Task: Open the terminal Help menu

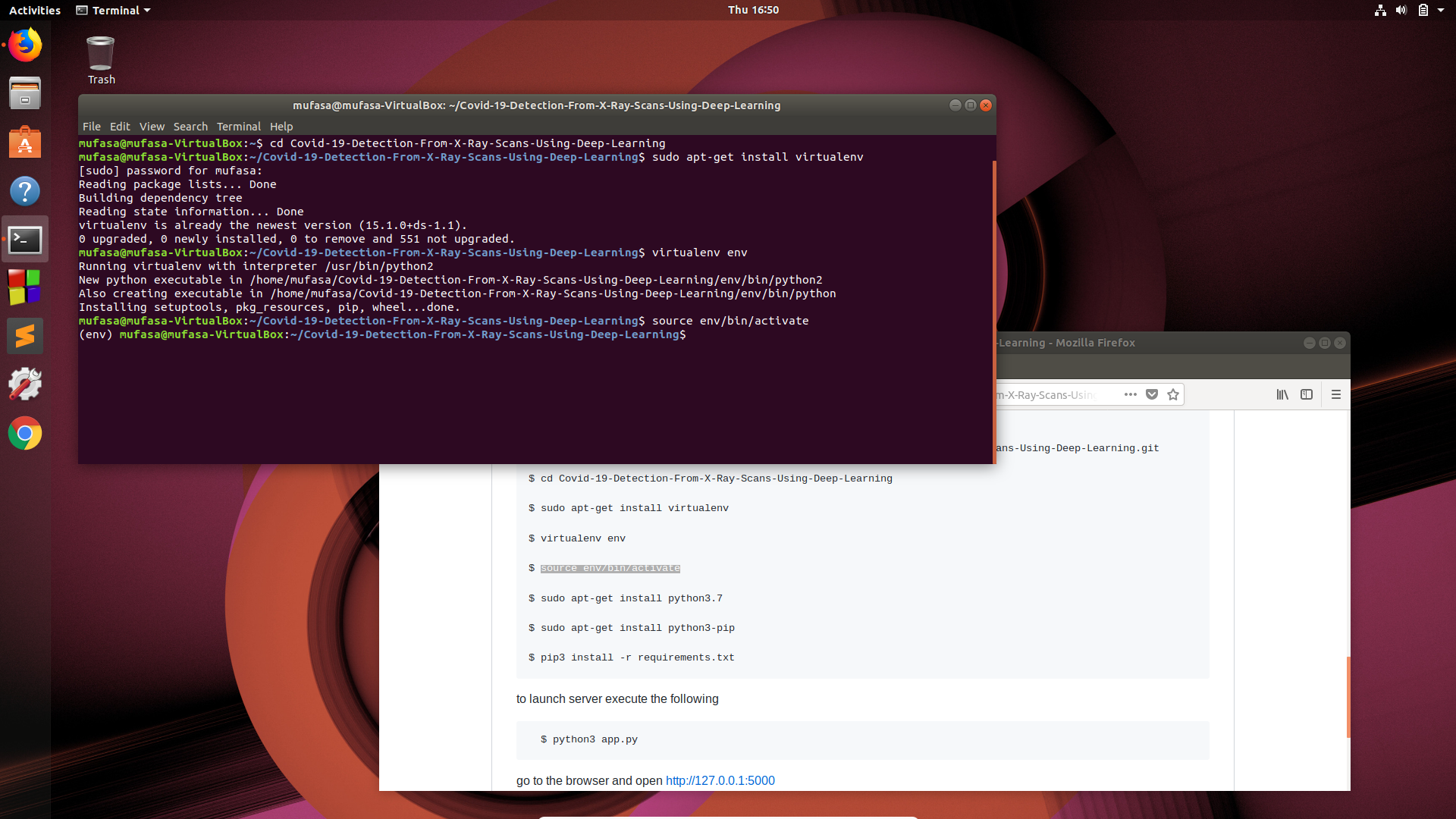Action: [281, 127]
